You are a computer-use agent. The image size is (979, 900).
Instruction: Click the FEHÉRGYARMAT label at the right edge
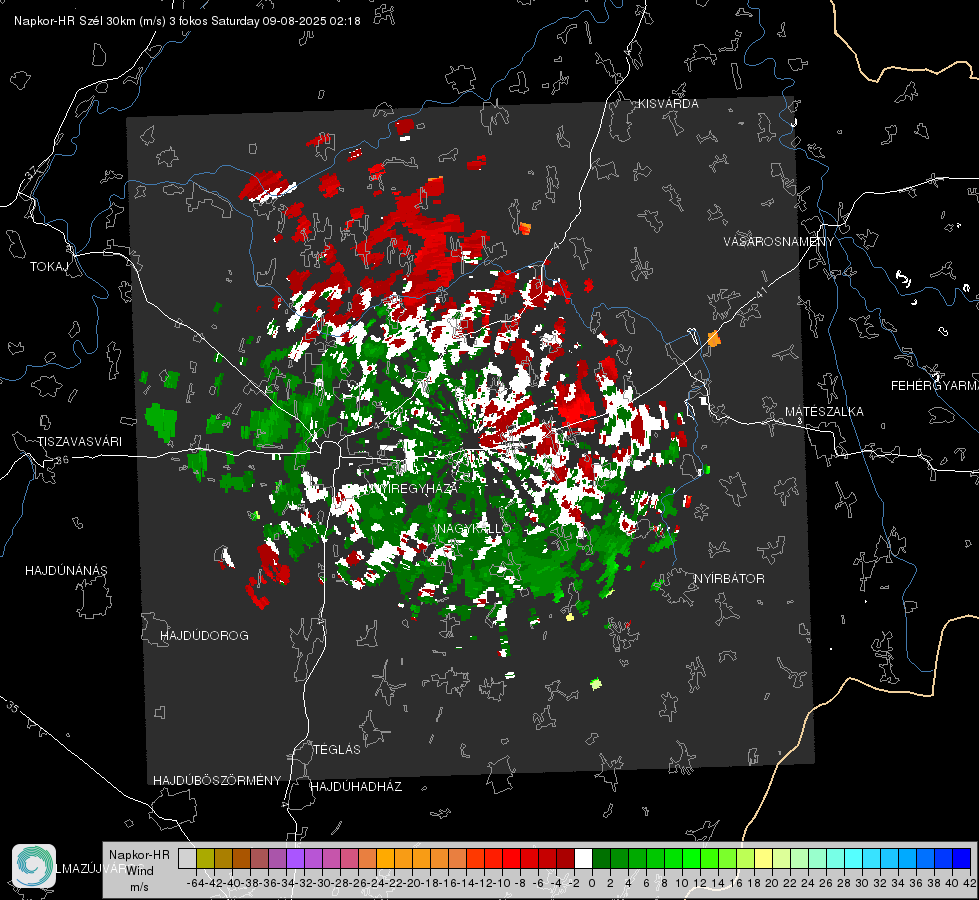click(x=934, y=386)
